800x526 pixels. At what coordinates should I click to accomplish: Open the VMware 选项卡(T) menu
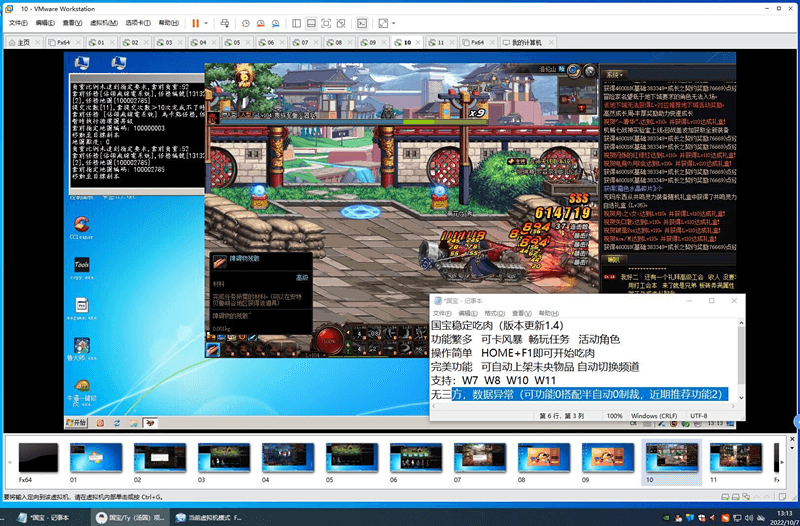[x=138, y=23]
